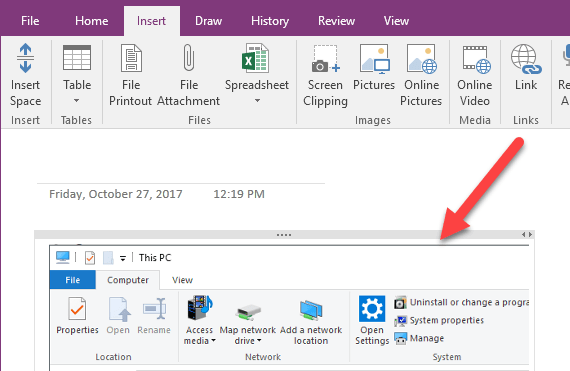Select the File Printout icon
This screenshot has width=570, height=371.
[x=131, y=58]
